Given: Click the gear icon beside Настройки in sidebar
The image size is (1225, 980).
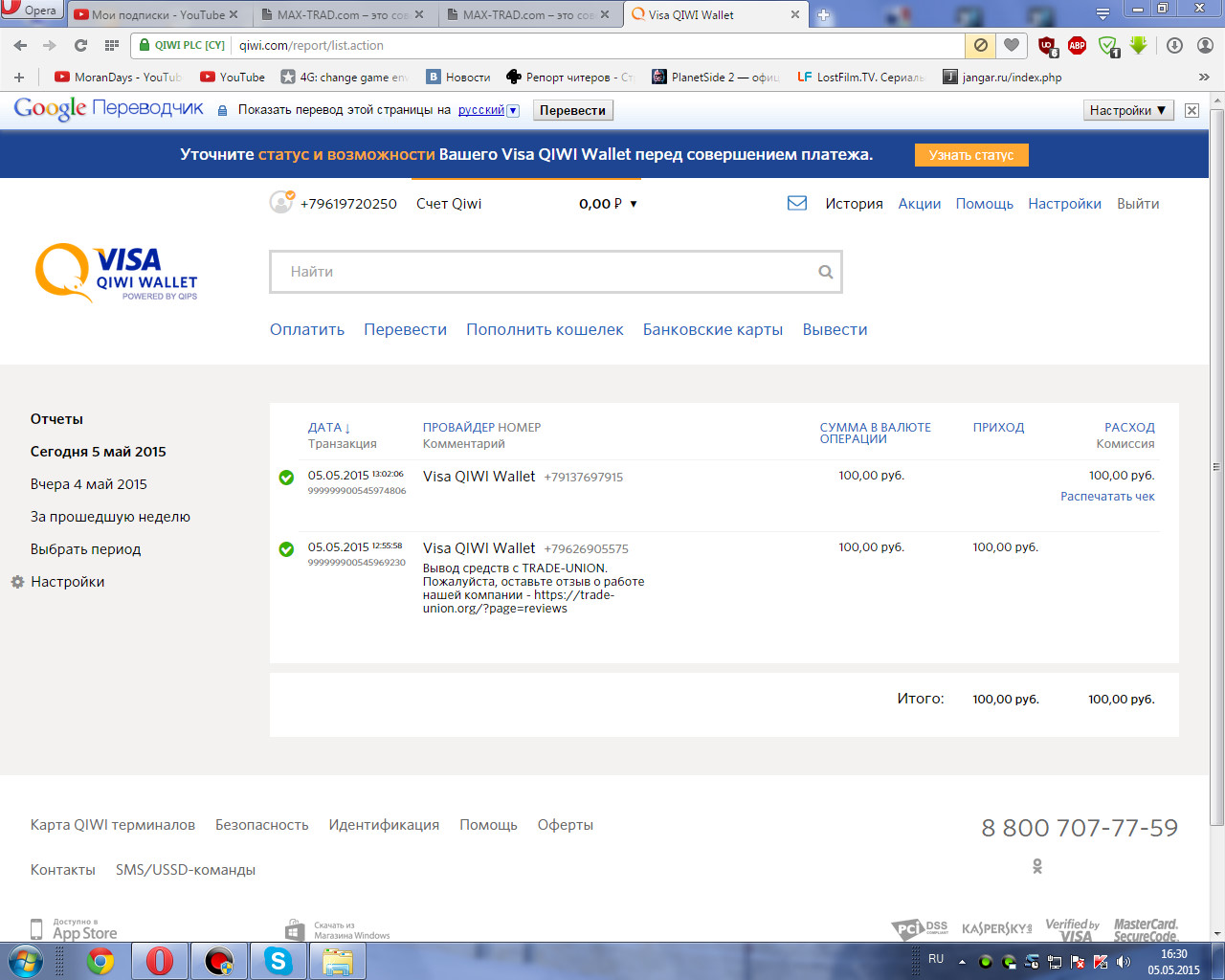Looking at the screenshot, I should (x=17, y=582).
